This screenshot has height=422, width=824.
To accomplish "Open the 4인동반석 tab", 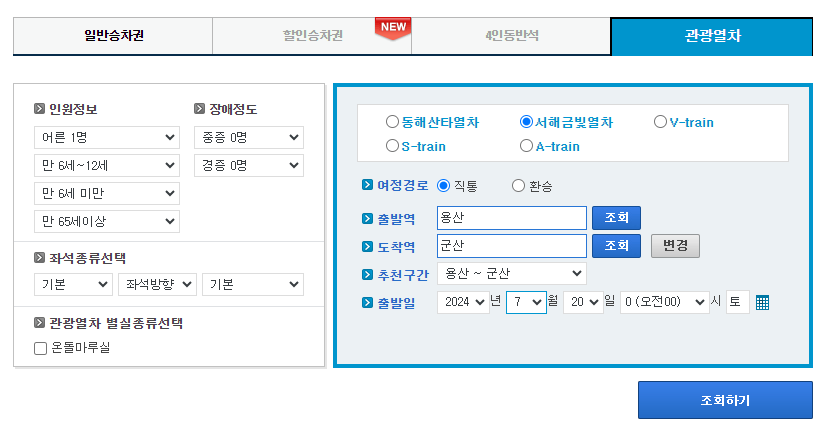I will click(x=511, y=36).
